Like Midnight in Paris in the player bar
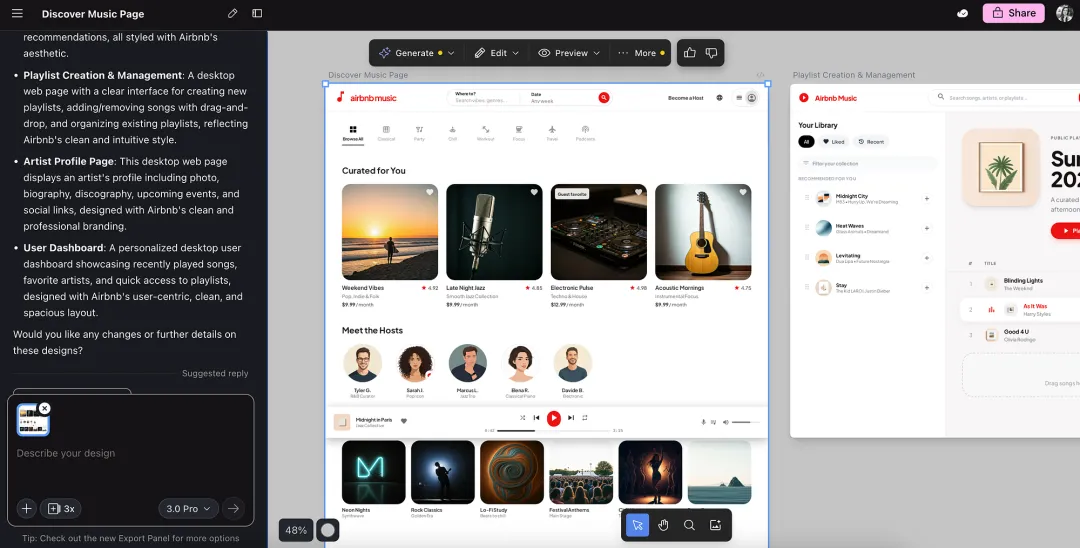The height and width of the screenshot is (548, 1080). pyautogui.click(x=404, y=421)
